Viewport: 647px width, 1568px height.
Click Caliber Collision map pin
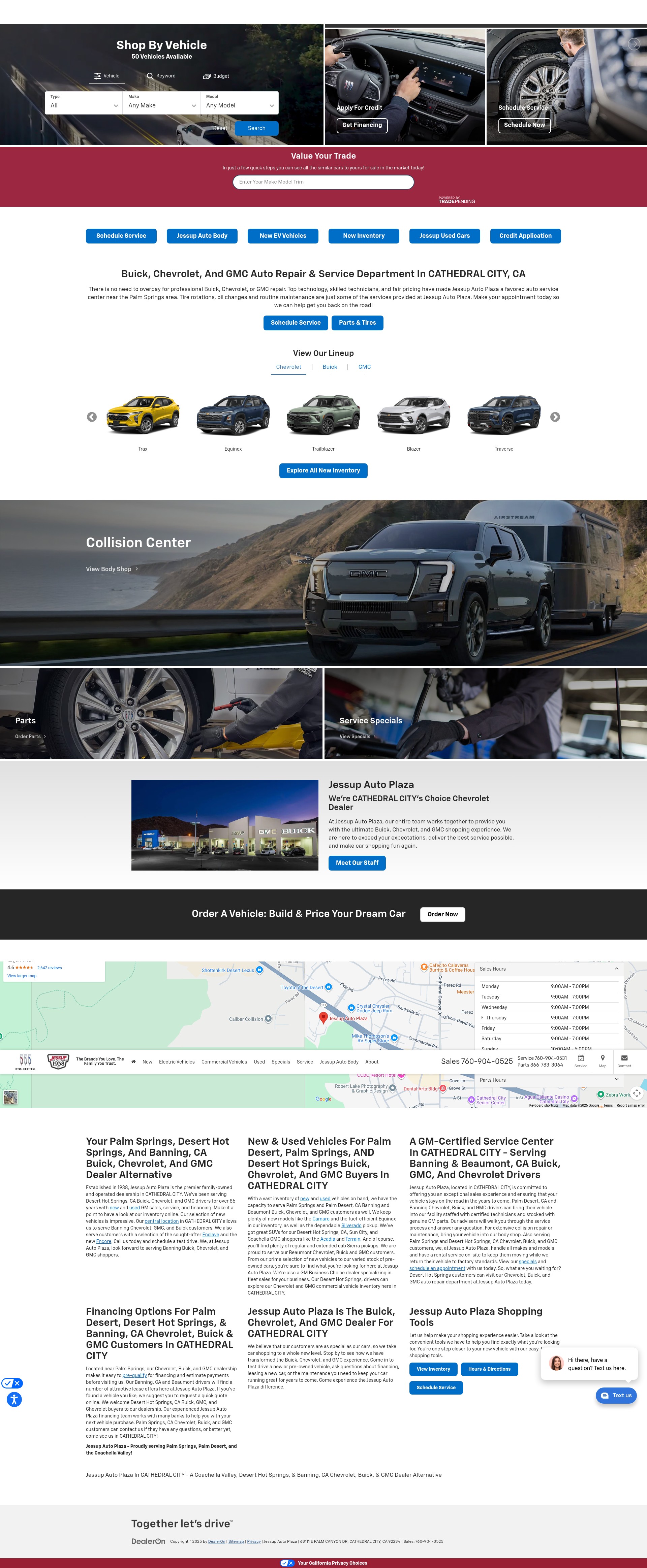click(268, 1018)
